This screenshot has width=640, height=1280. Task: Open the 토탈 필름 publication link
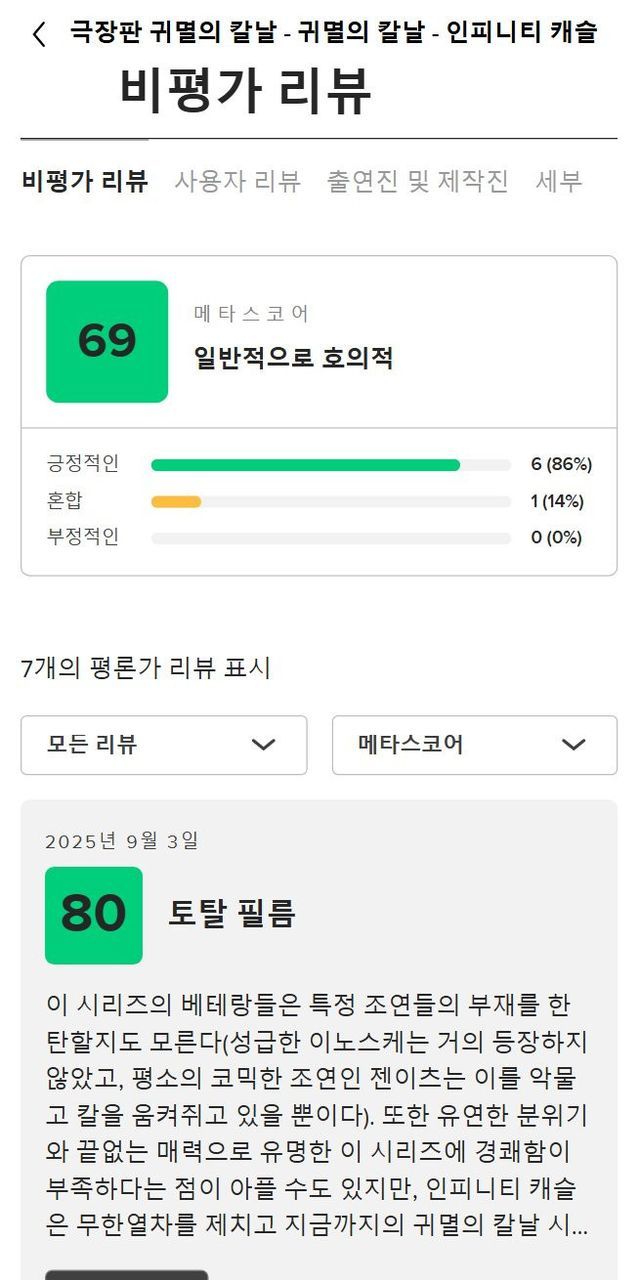coord(231,914)
